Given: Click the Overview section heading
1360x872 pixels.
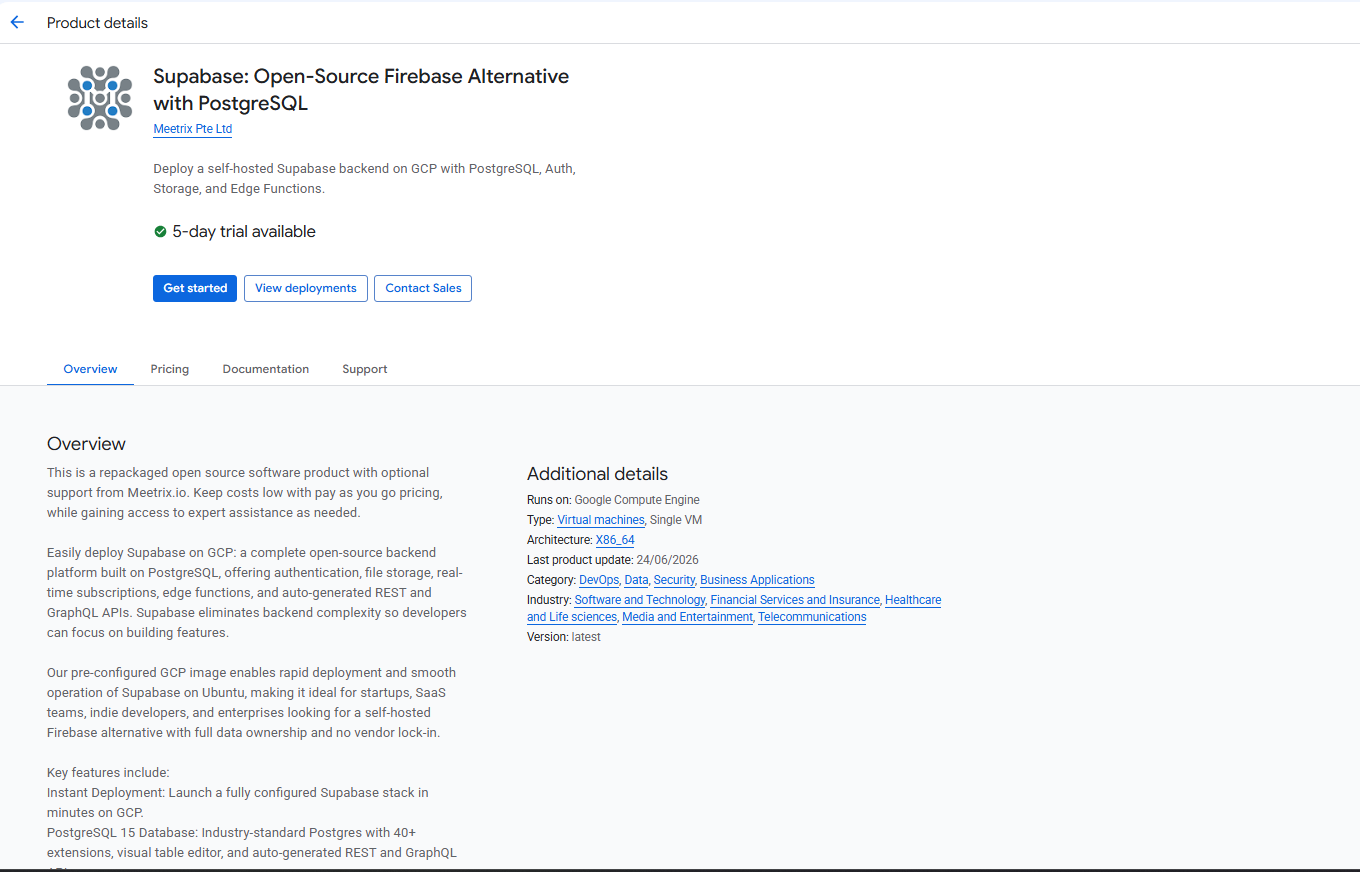Looking at the screenshot, I should [x=86, y=444].
